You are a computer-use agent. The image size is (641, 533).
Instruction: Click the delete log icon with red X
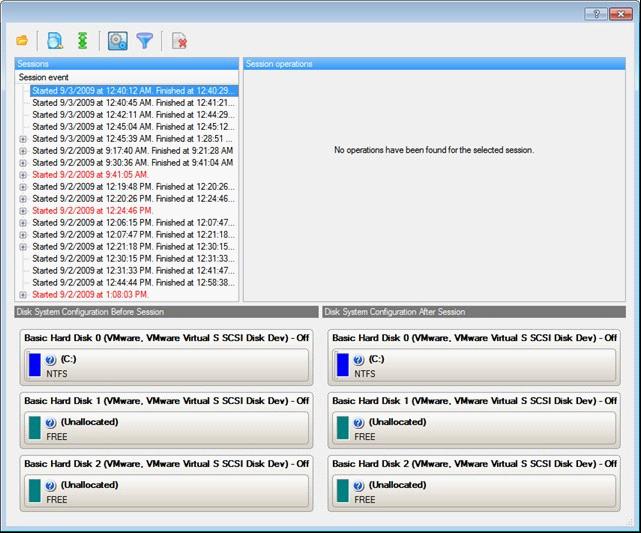179,41
